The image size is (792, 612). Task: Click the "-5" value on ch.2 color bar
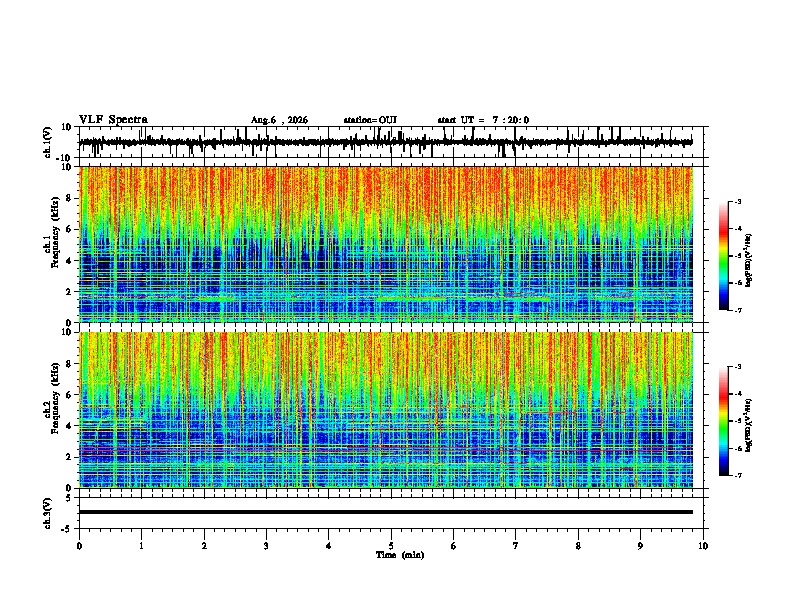pos(738,421)
